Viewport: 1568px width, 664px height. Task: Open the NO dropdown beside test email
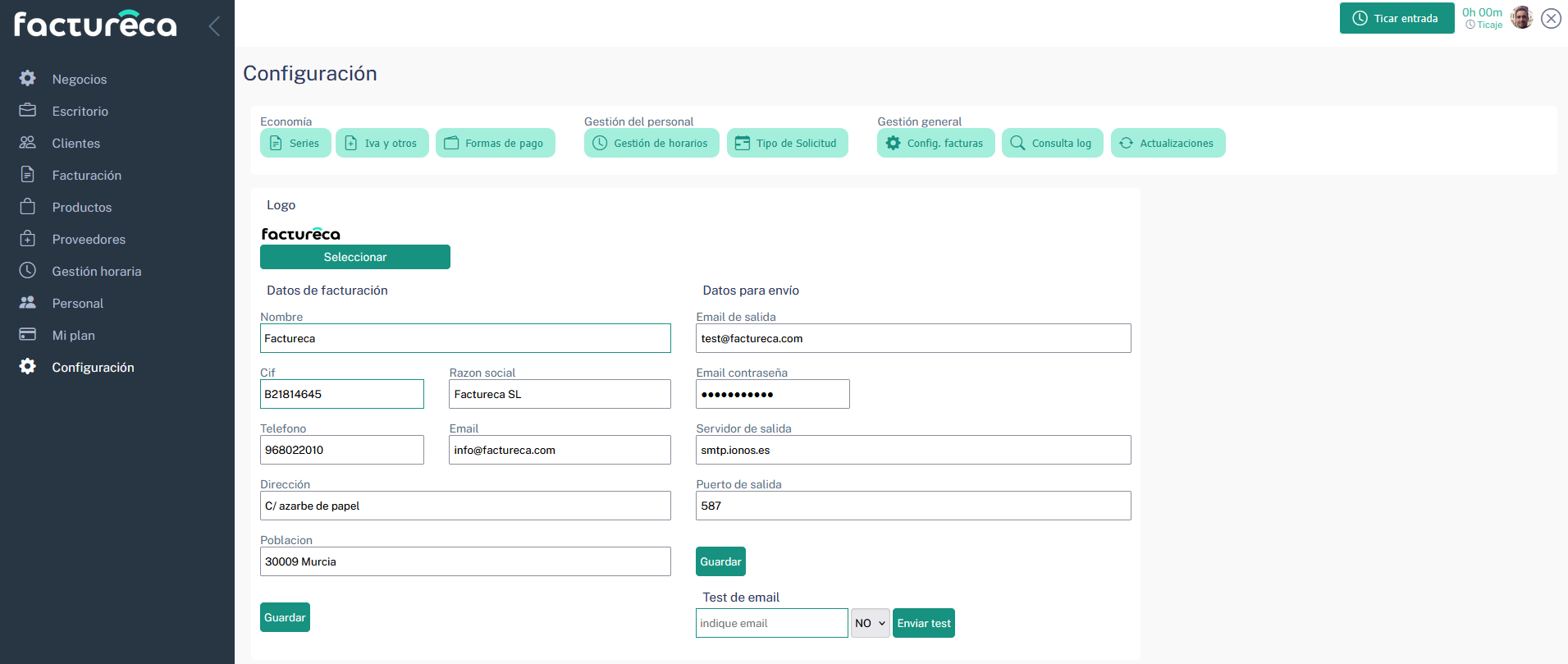coord(870,623)
